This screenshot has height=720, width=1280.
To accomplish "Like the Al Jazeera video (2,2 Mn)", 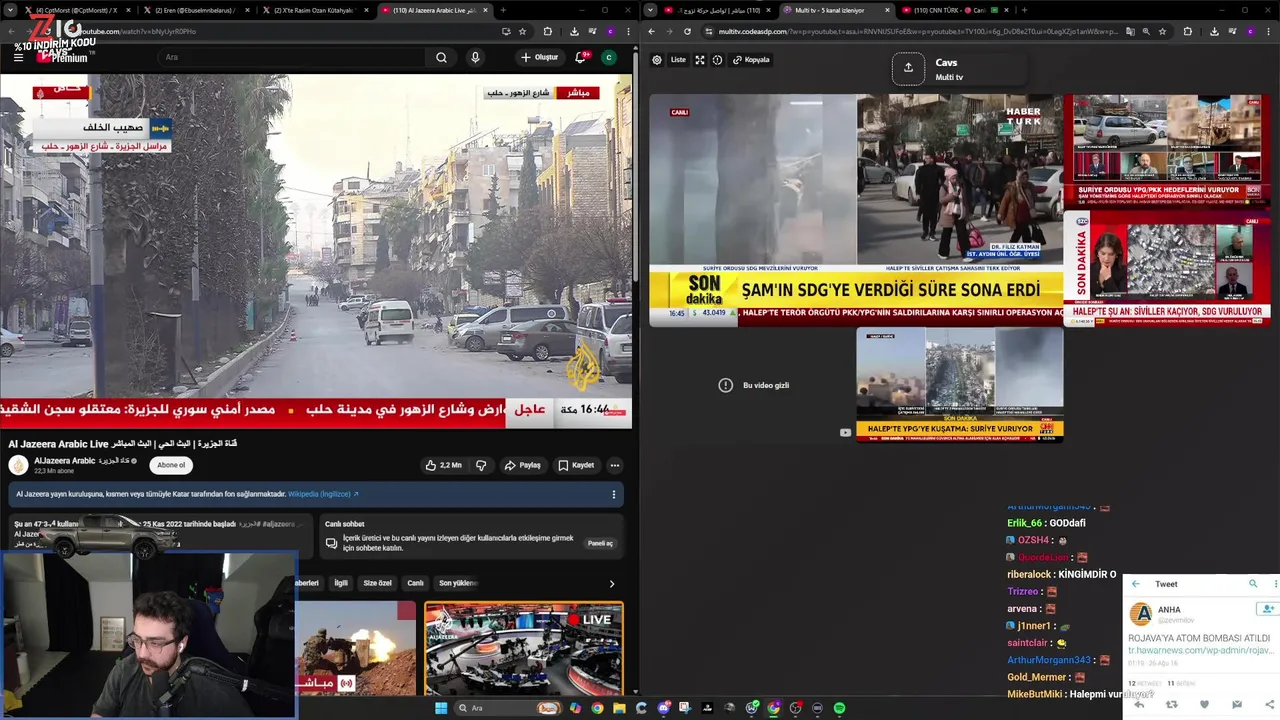I will coord(443,465).
